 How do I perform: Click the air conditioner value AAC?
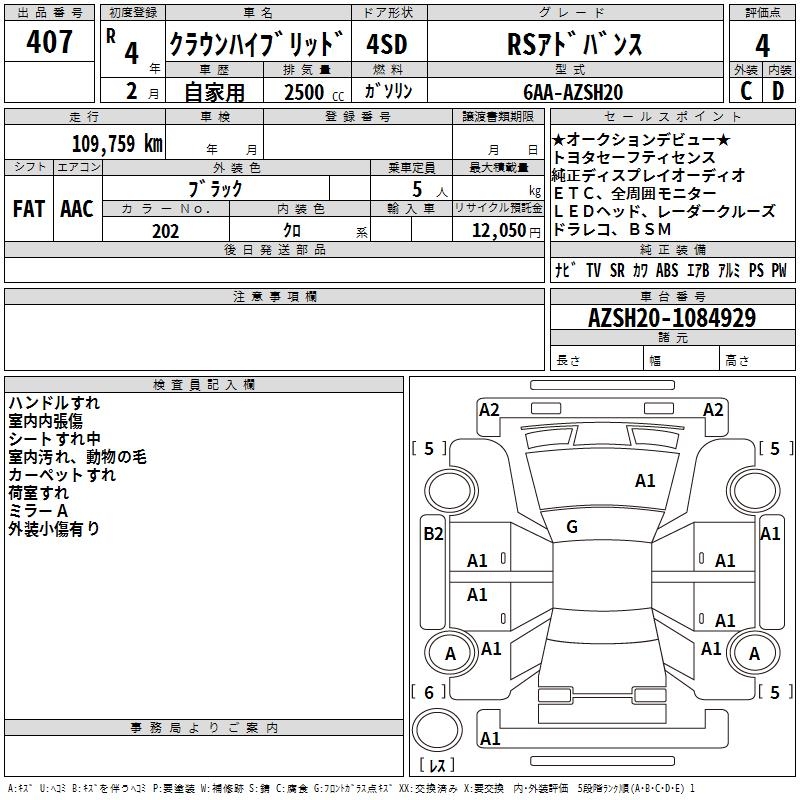(77, 209)
